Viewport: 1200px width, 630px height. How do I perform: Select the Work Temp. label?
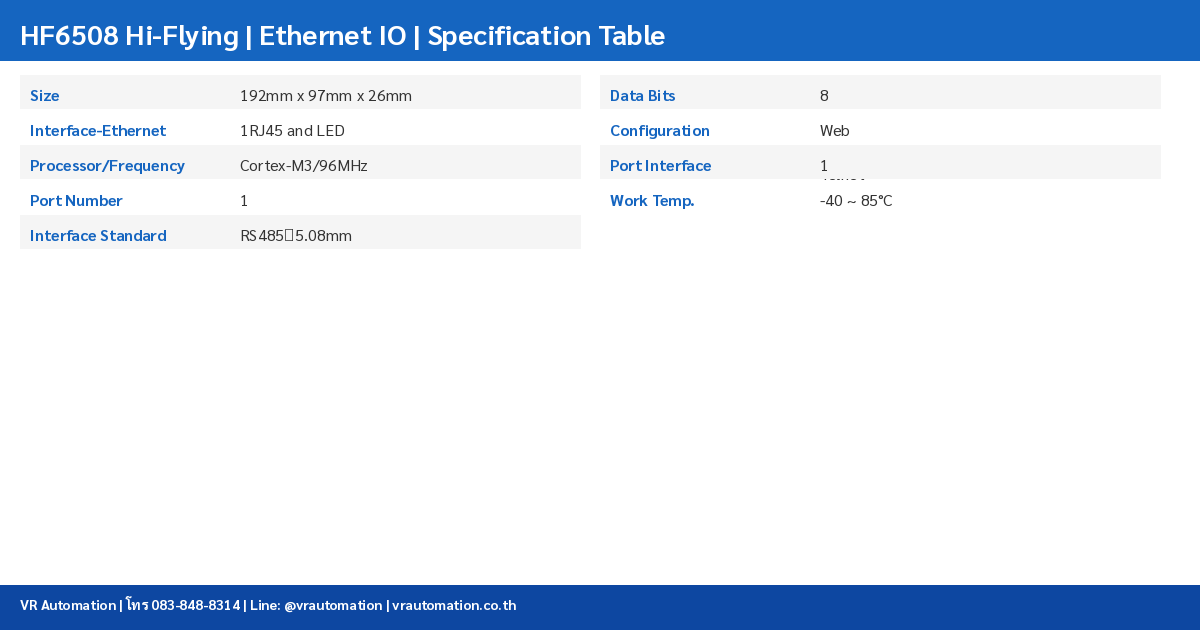point(652,201)
